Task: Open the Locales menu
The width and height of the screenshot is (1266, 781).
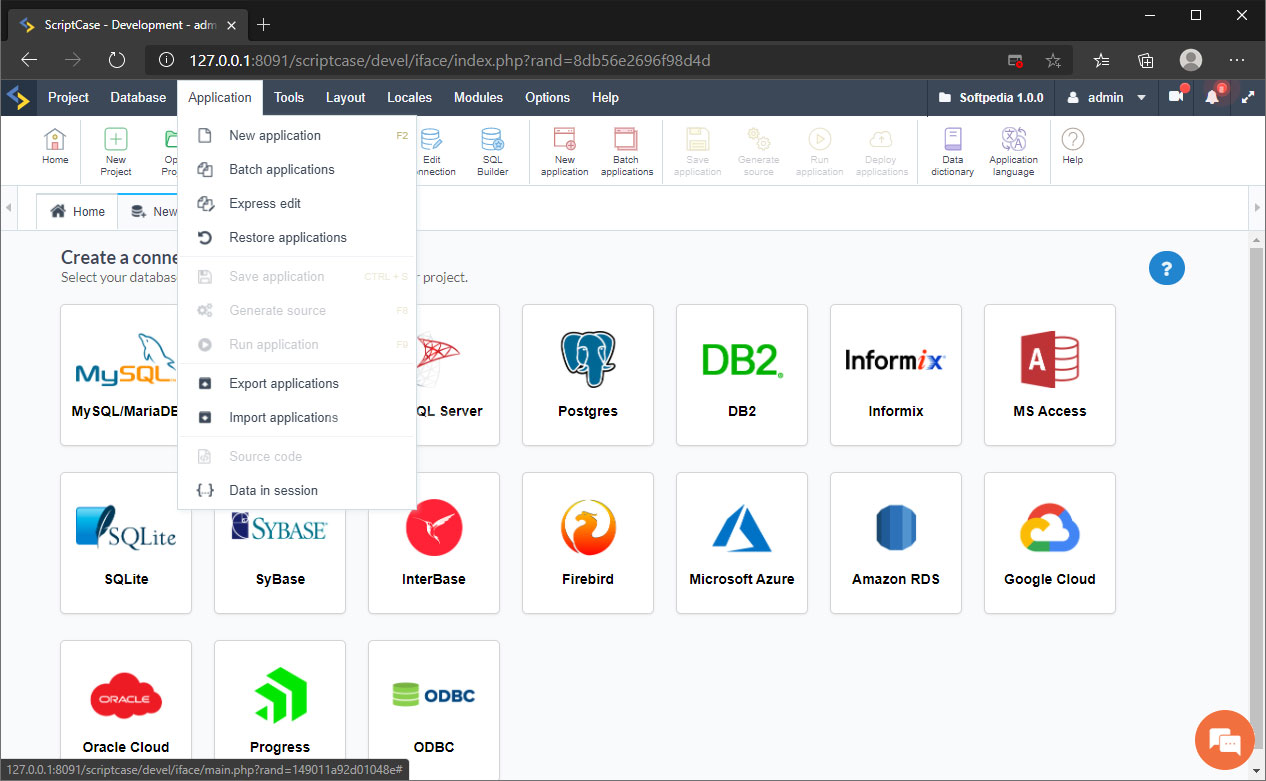Action: coord(410,97)
